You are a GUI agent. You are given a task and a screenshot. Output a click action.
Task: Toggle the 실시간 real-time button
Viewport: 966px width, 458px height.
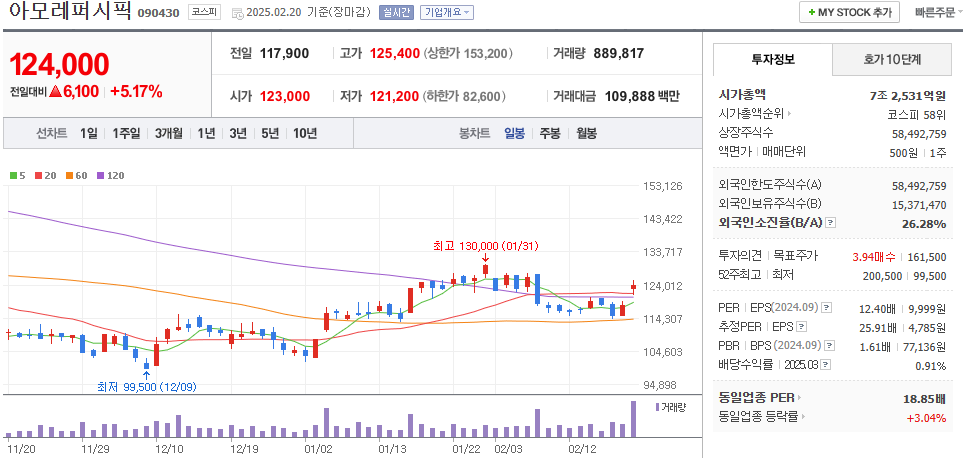click(396, 12)
